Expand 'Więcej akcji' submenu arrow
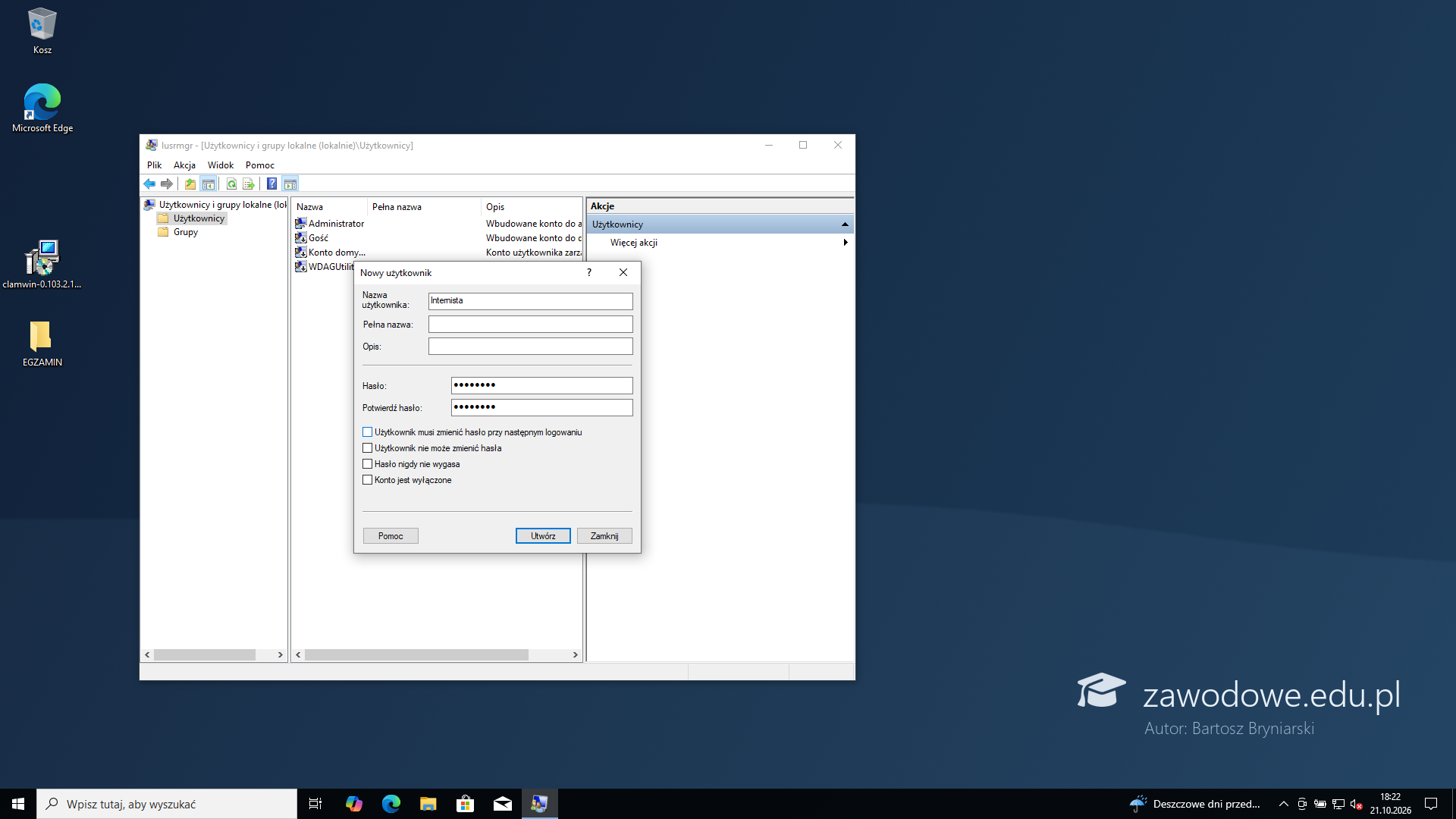Screen dimensions: 1456x819 point(845,243)
